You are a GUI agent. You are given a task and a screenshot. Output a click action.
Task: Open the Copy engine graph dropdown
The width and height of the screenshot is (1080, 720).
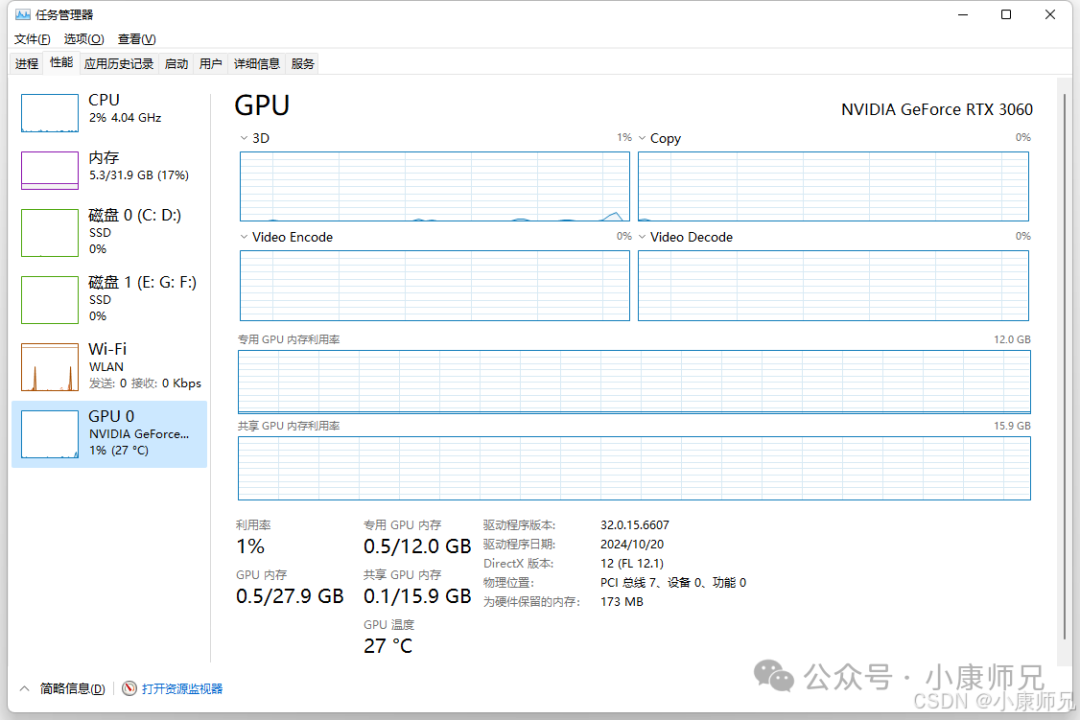tap(643, 138)
